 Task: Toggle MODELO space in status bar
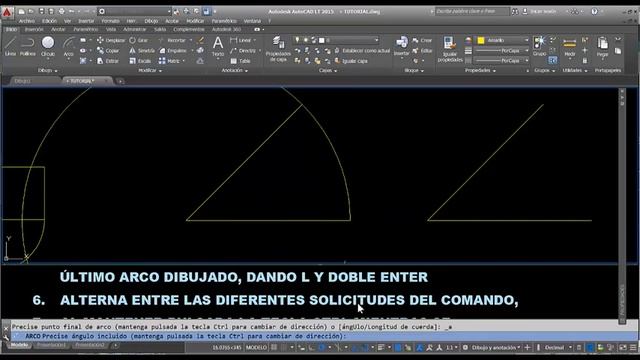256,348
